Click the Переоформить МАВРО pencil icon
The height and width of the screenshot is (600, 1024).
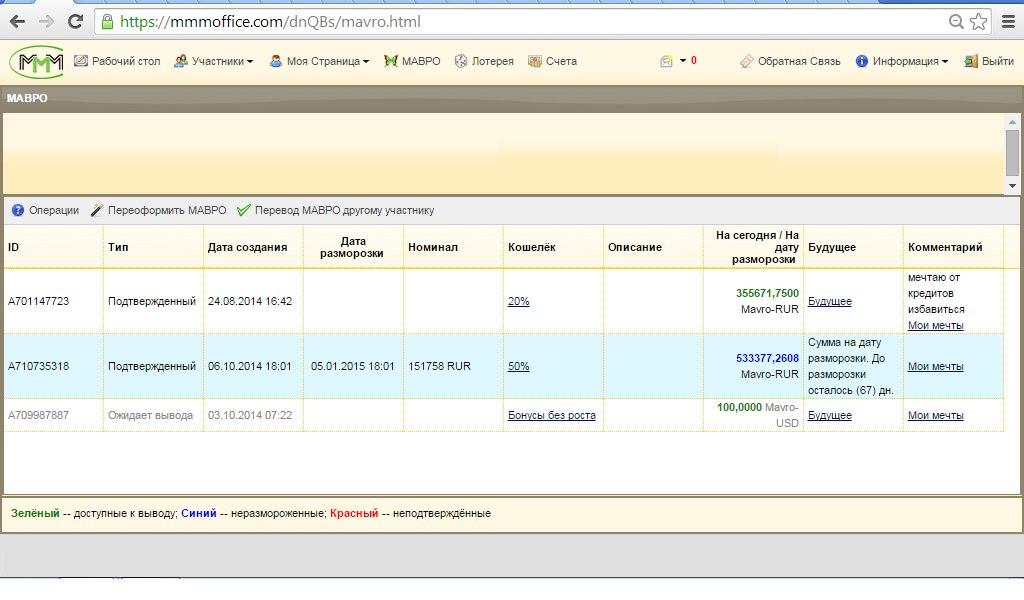pyautogui.click(x=97, y=210)
